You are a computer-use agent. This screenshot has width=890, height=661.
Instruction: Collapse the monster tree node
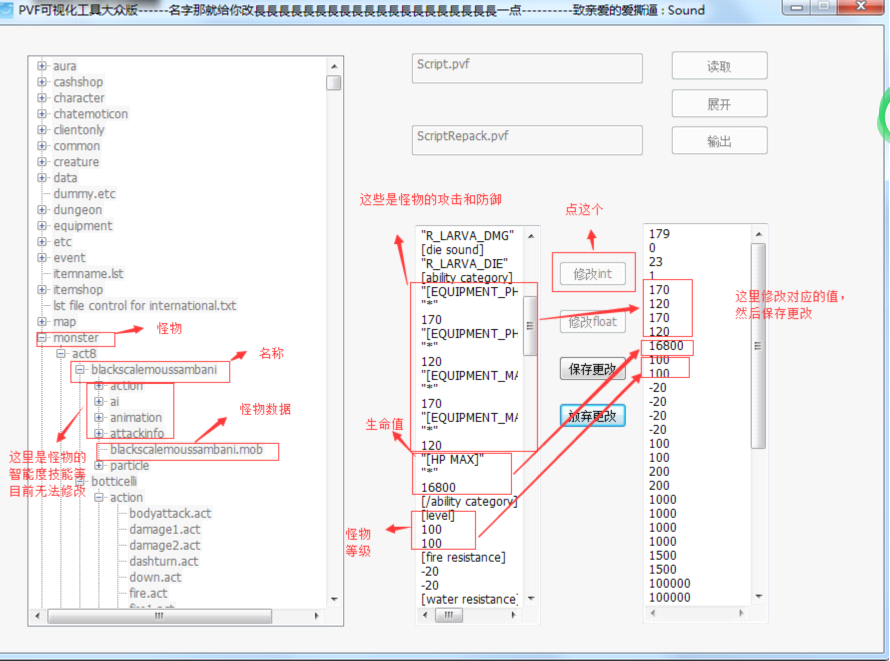coord(42,338)
